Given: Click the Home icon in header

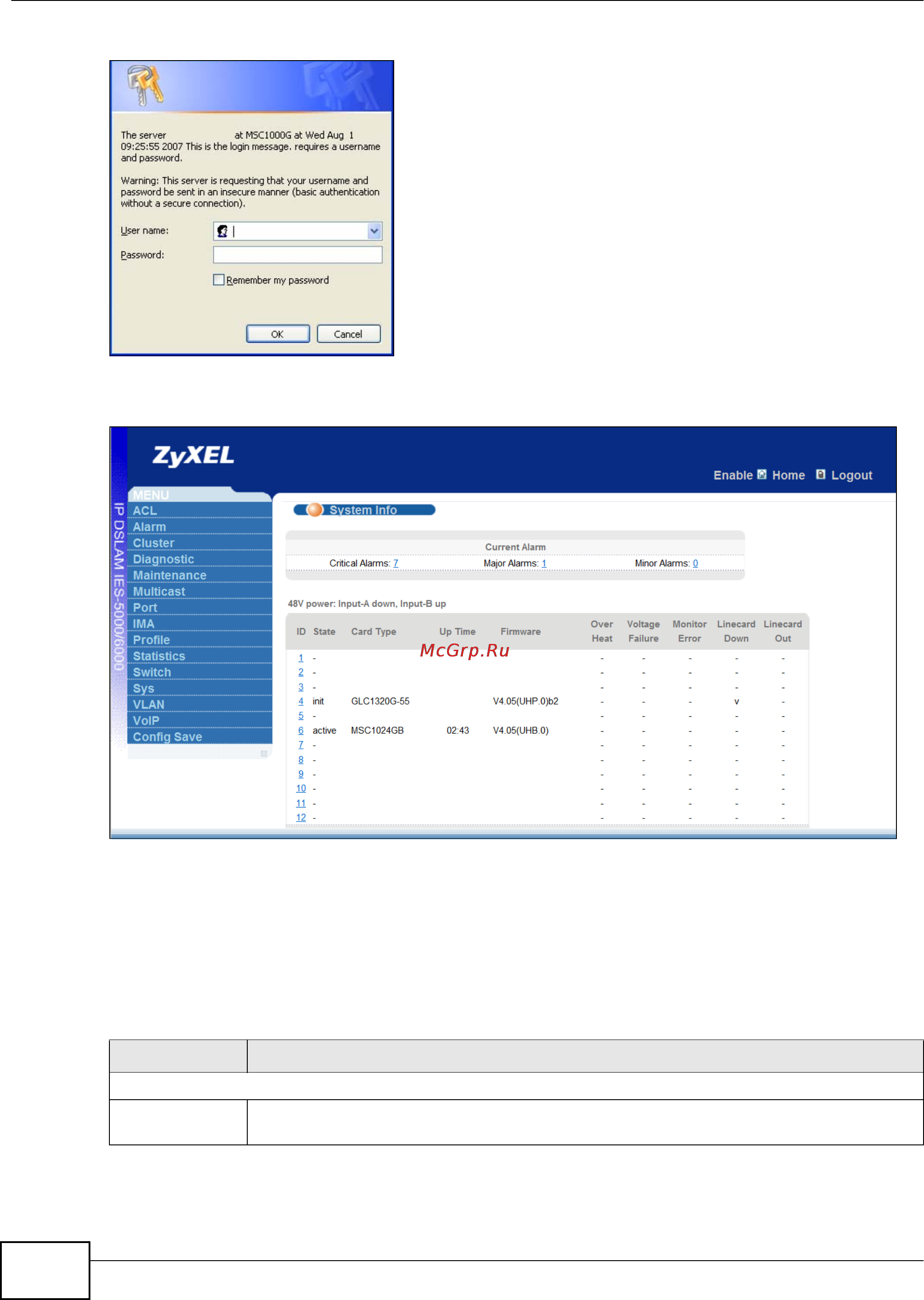Looking at the screenshot, I should click(762, 474).
